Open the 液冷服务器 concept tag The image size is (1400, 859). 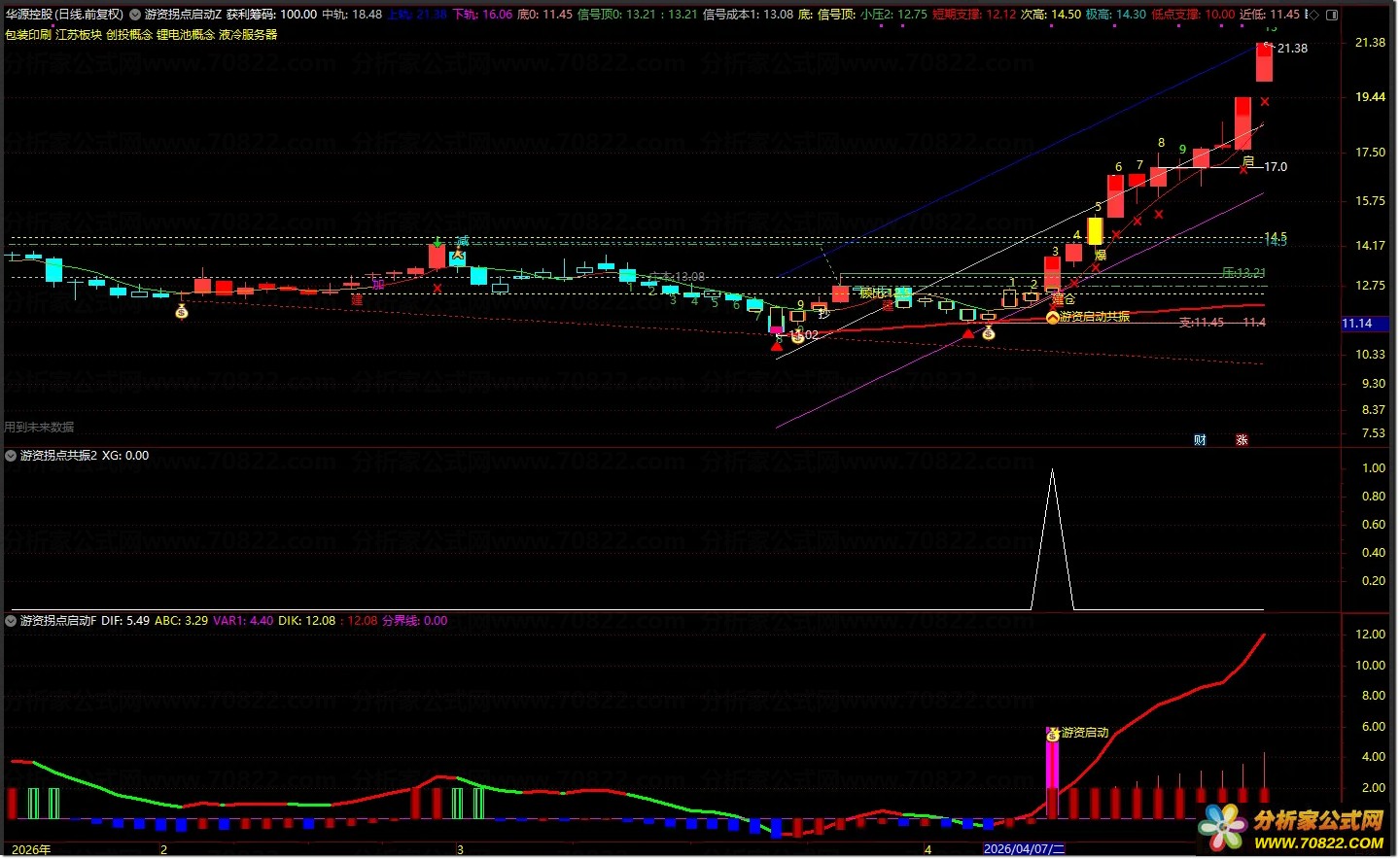click(x=248, y=34)
